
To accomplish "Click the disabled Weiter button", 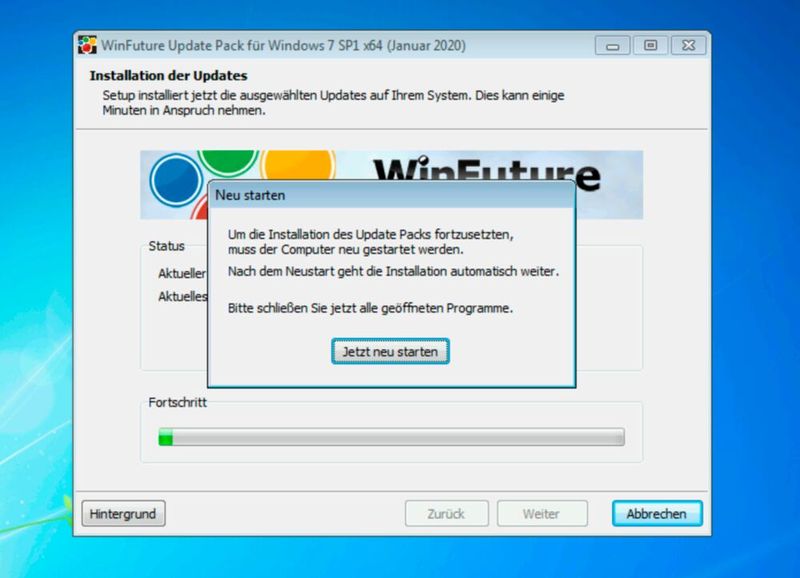I will pyautogui.click(x=542, y=513).
